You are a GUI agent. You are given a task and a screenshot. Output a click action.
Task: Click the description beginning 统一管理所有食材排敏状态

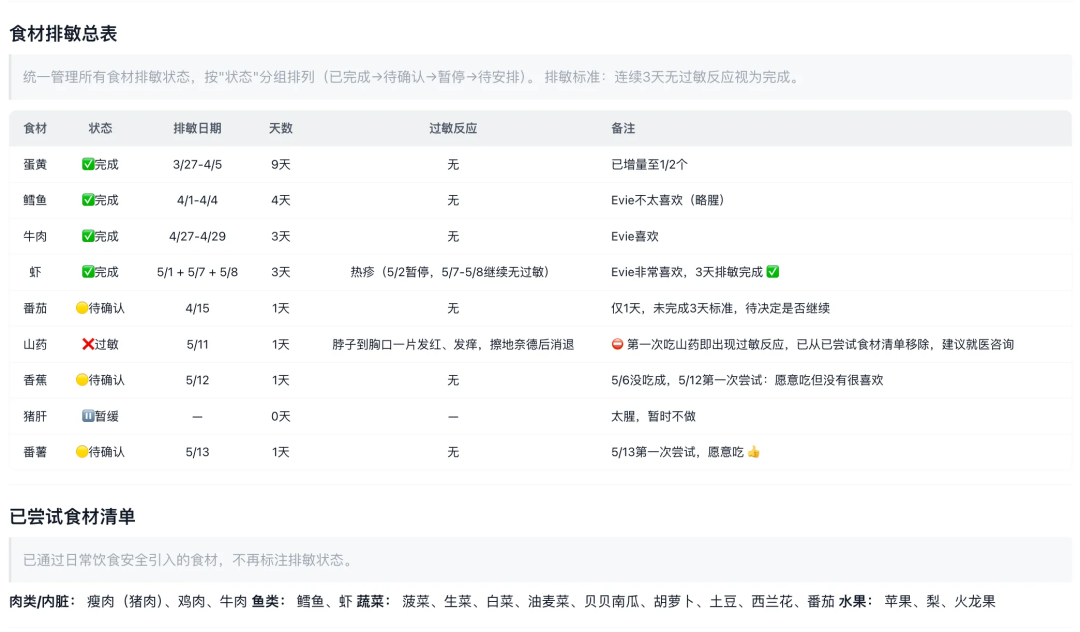tap(413, 77)
